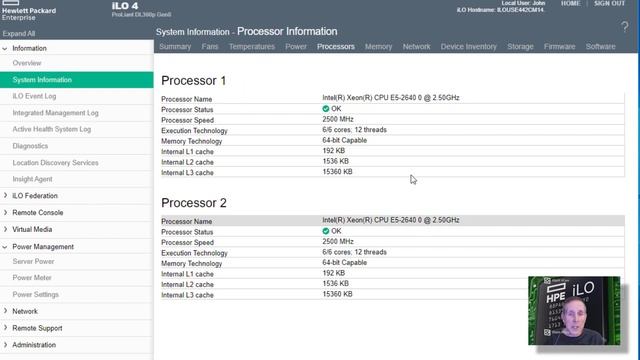The width and height of the screenshot is (640, 360).
Task: Open the Device Inventory tab
Action: pos(469,47)
